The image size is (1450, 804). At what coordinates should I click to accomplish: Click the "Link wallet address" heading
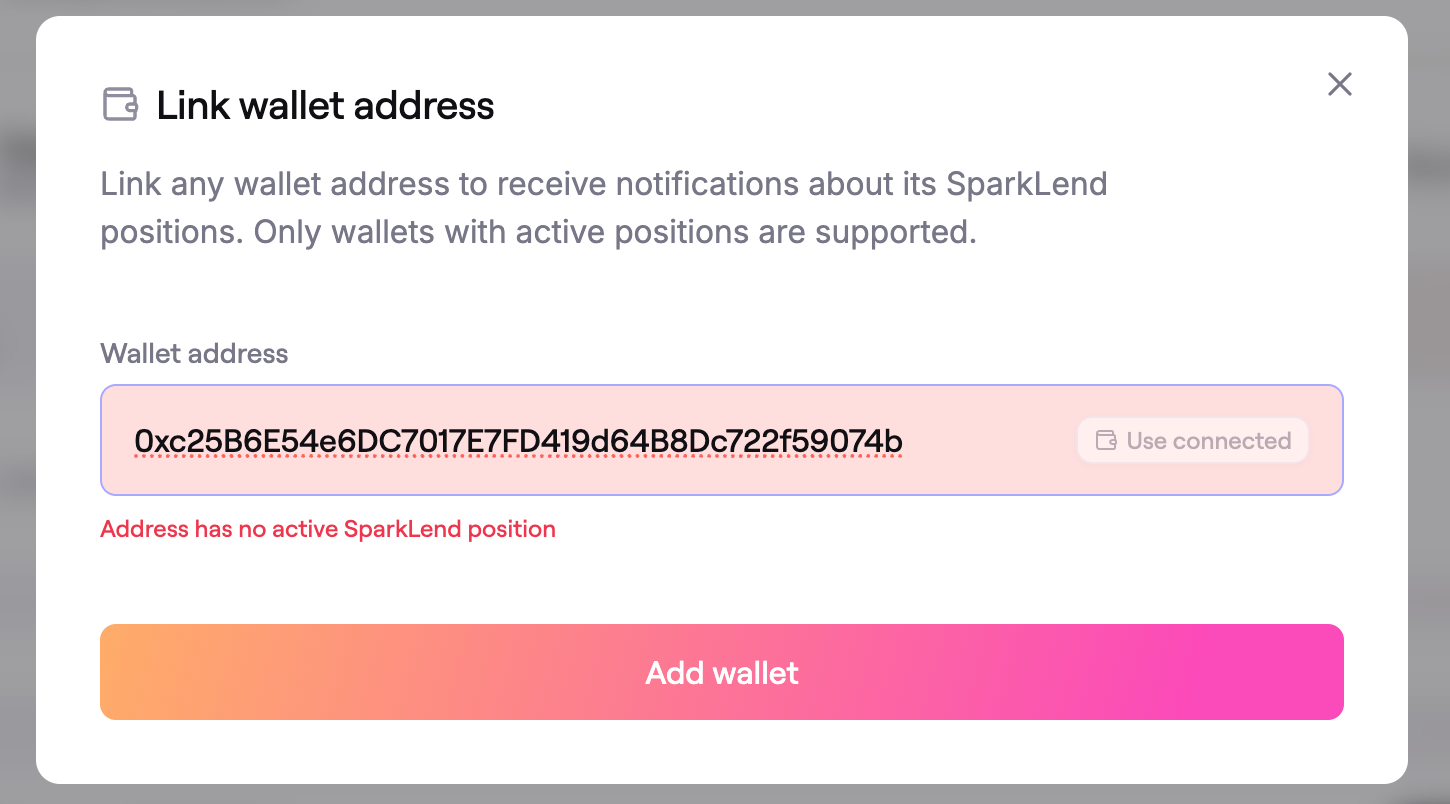click(325, 106)
